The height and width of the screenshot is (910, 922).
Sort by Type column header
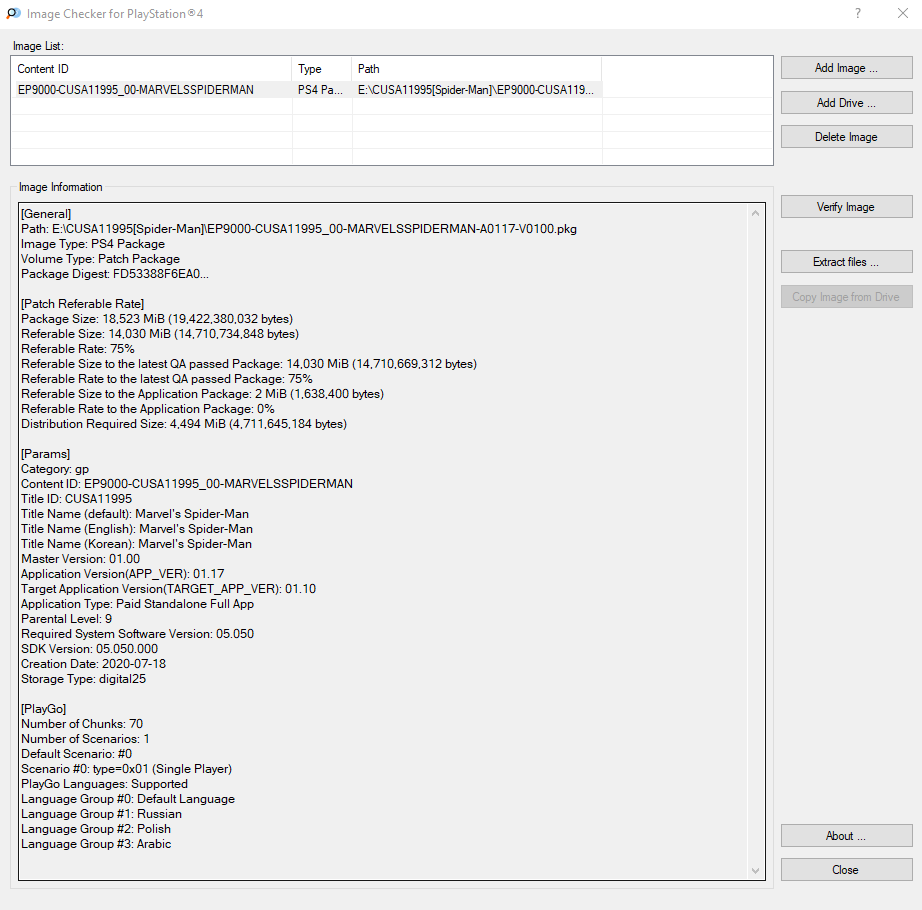322,69
